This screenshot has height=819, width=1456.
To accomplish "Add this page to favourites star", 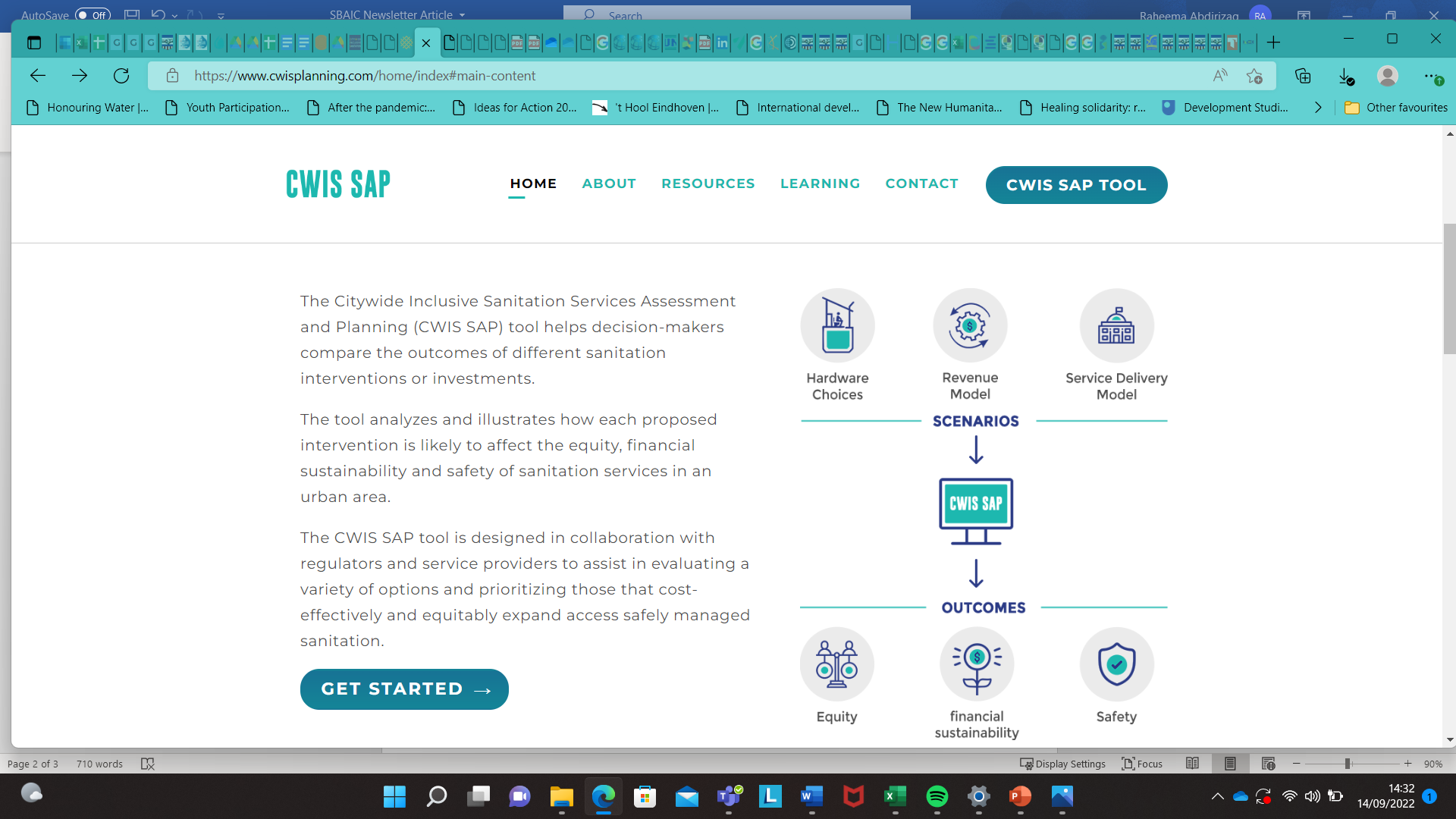I will 1254,76.
